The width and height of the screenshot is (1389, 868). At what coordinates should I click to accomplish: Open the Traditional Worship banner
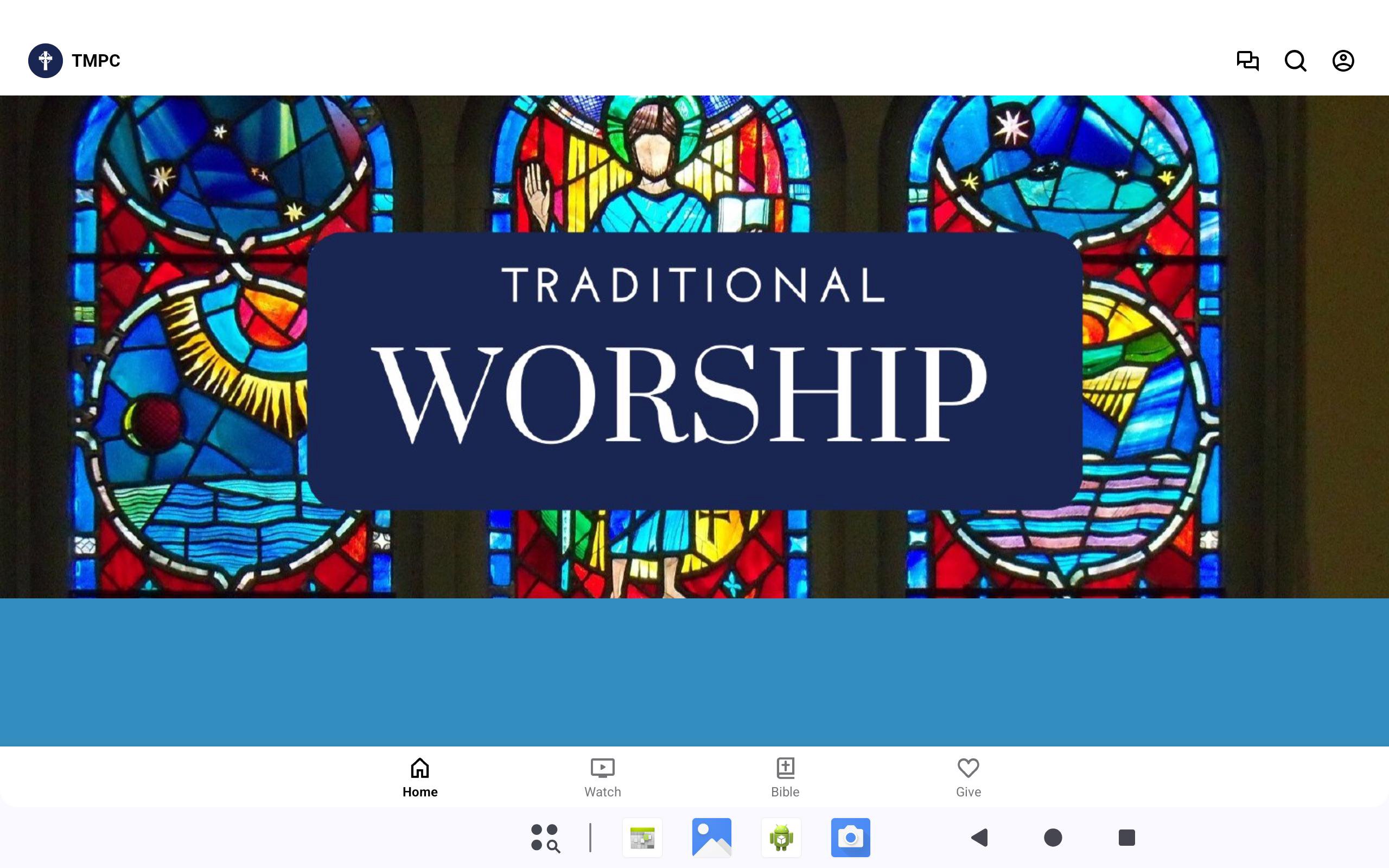694,371
